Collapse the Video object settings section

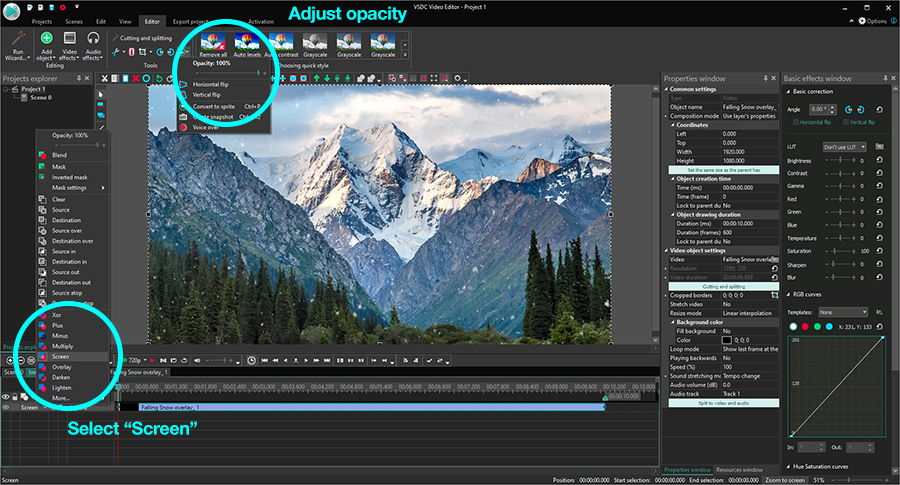666,250
